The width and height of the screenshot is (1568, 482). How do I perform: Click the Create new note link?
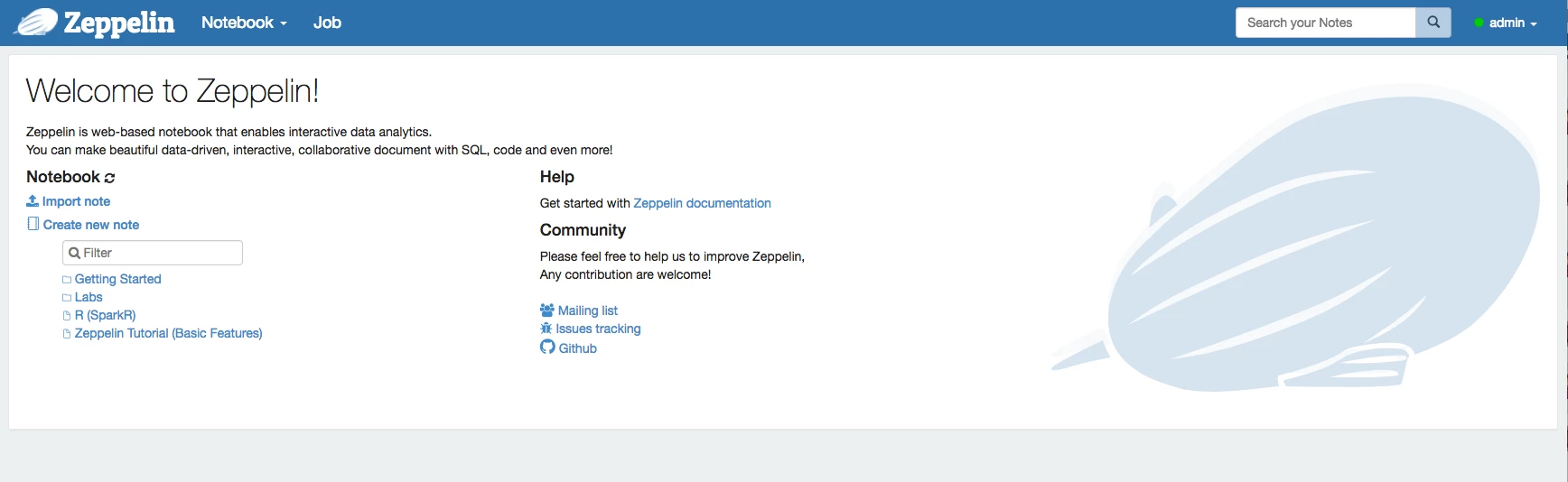click(x=91, y=225)
